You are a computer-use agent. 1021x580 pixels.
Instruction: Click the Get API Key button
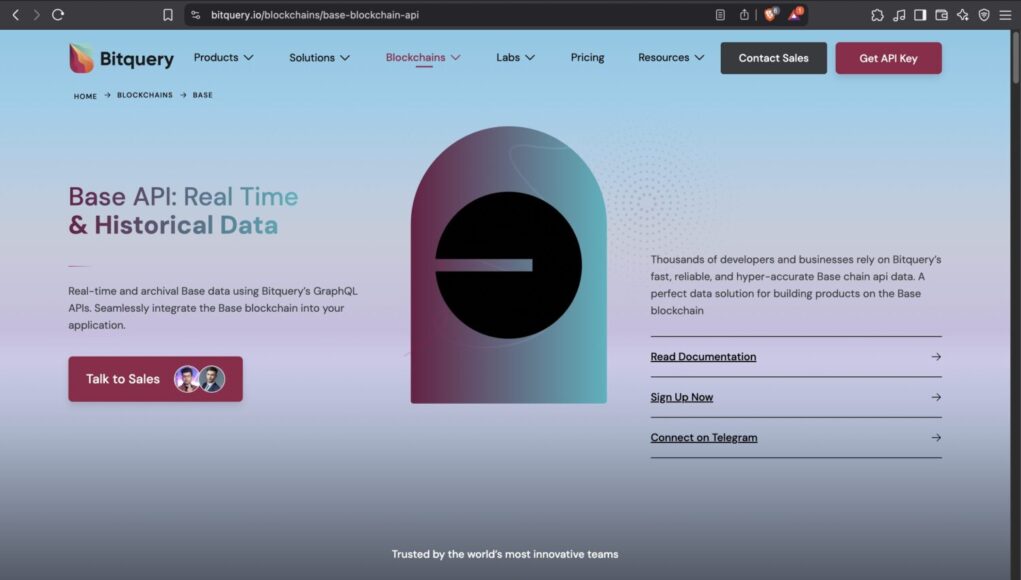(888, 58)
